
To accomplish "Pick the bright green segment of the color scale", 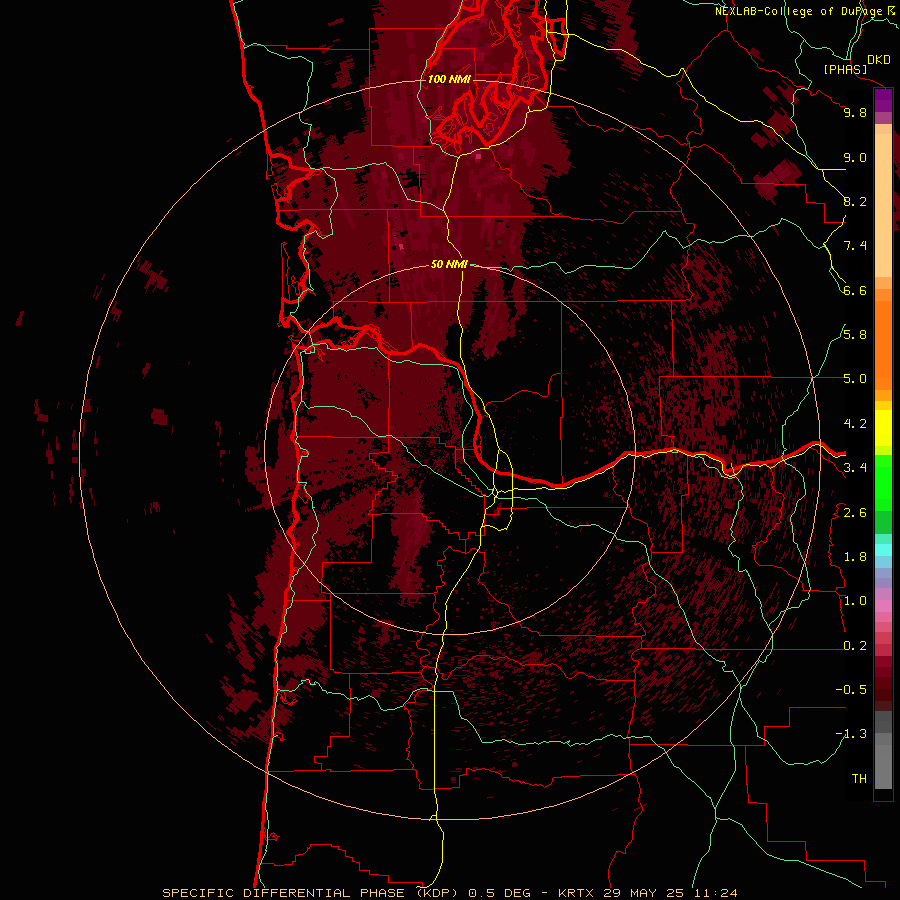I will click(883, 483).
